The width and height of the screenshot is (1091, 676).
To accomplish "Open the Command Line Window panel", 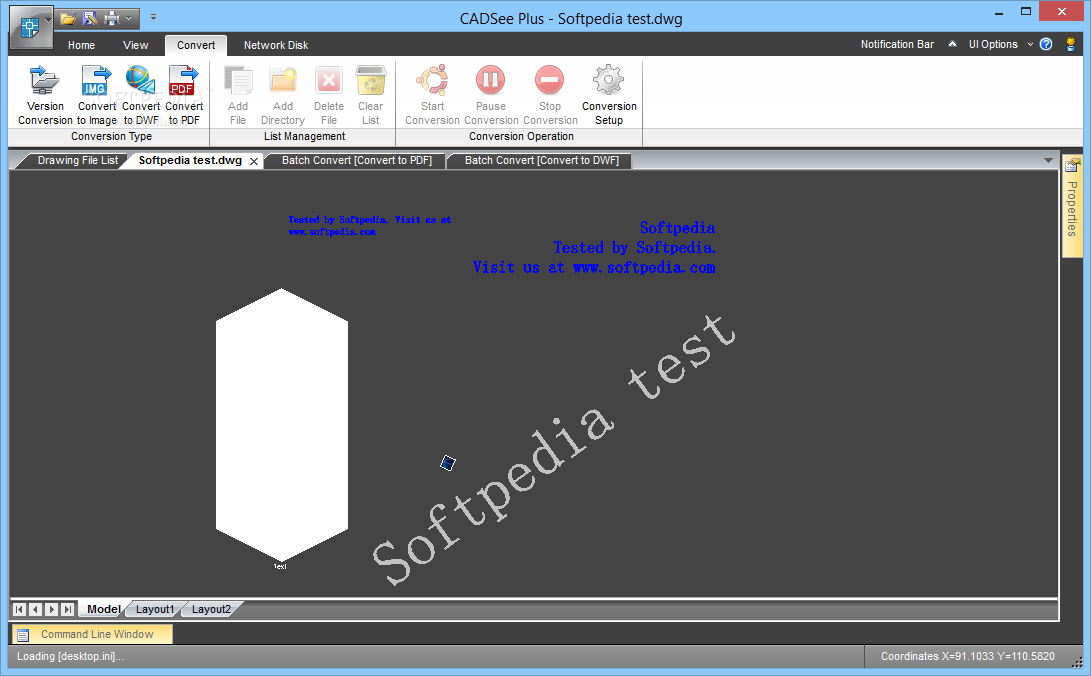I will tap(93, 634).
